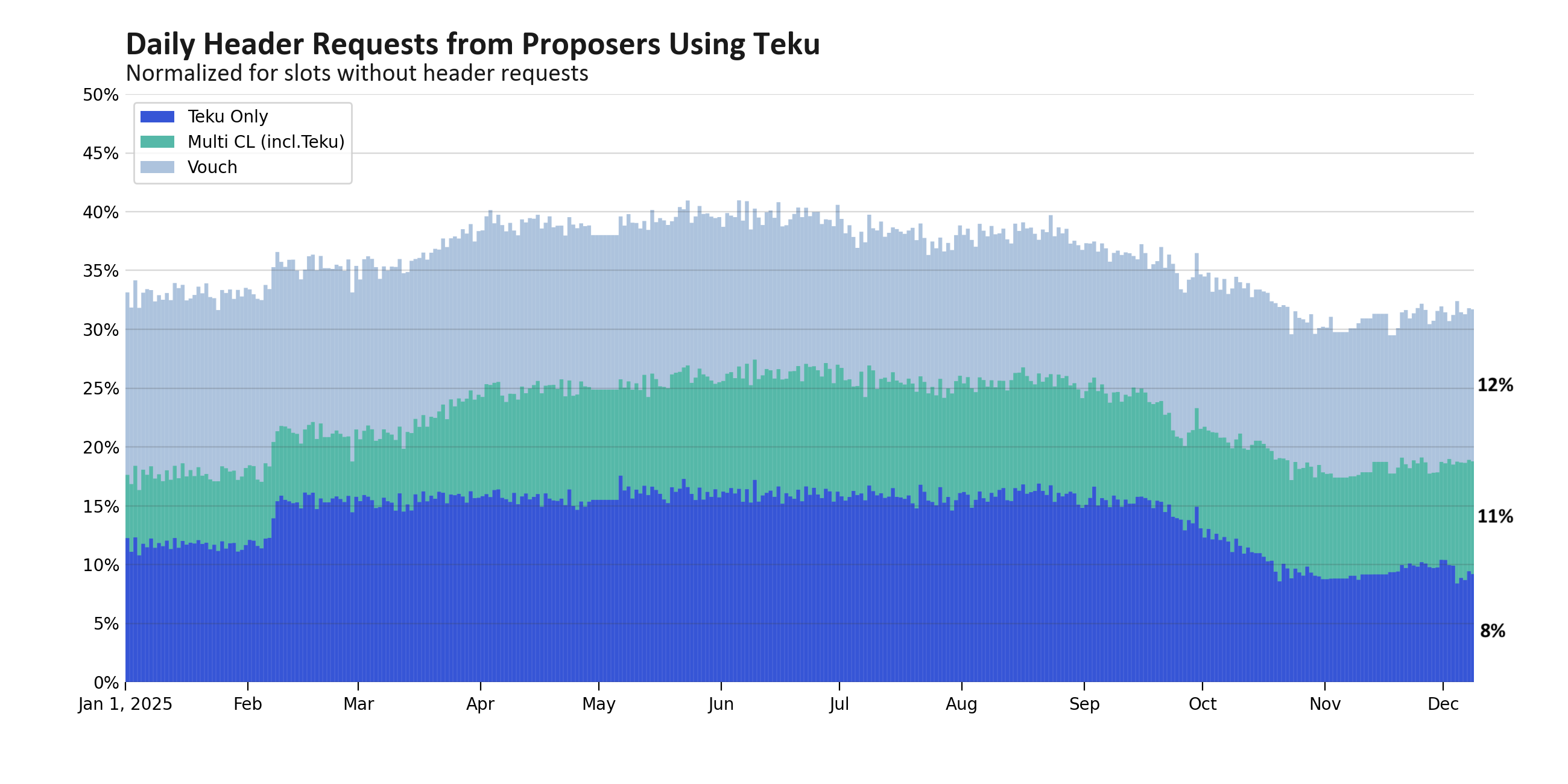Click the 8% end-of-series annotation

tap(1493, 631)
